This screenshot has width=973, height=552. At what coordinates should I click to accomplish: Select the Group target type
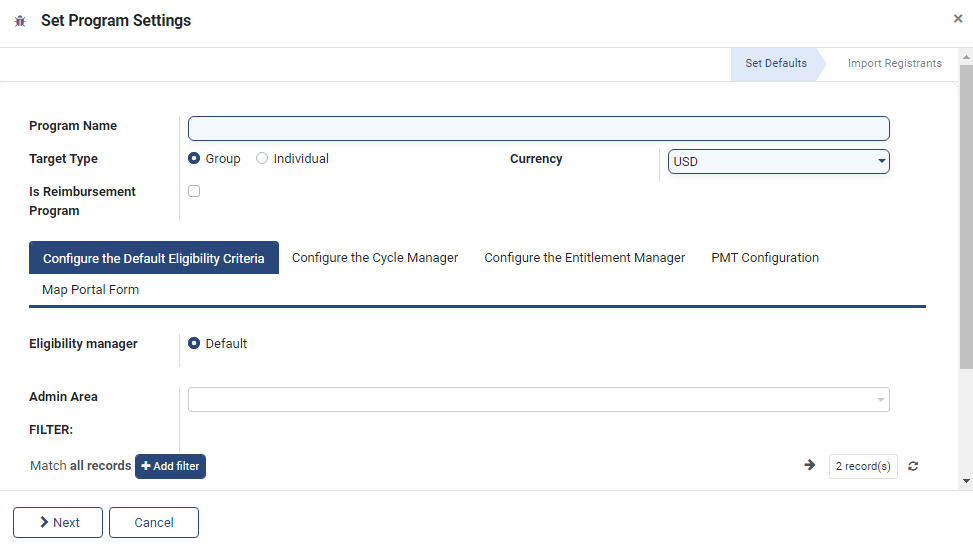195,159
